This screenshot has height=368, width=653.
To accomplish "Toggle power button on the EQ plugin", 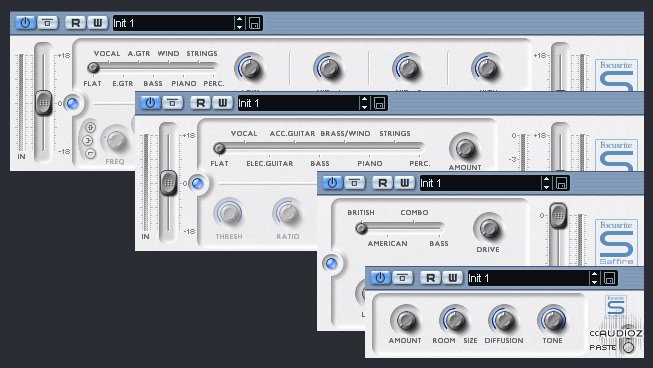I will tap(25, 23).
